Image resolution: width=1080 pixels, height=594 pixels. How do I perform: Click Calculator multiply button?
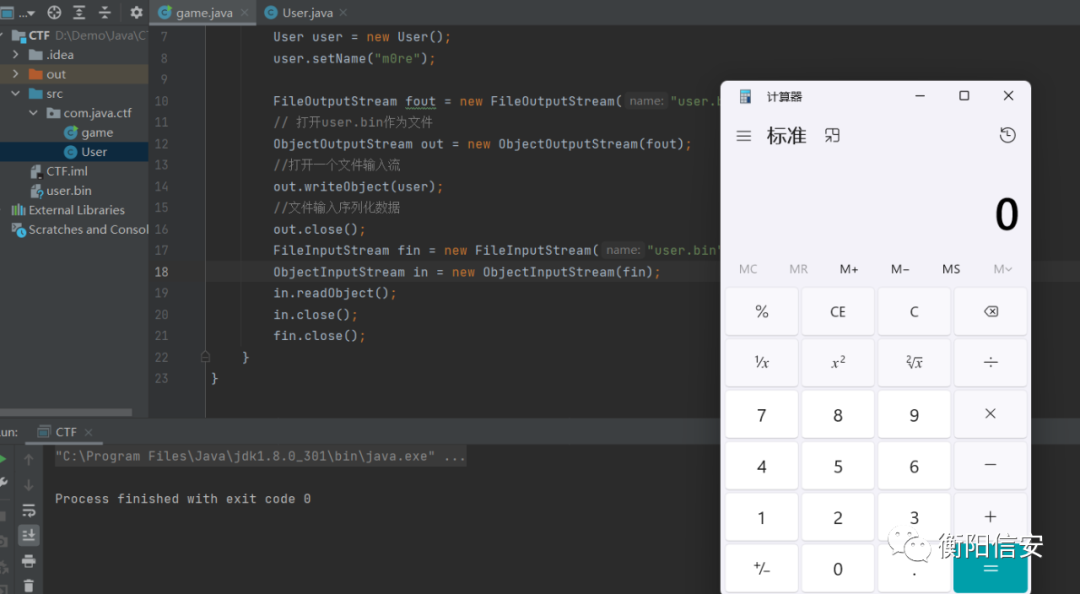coord(990,414)
